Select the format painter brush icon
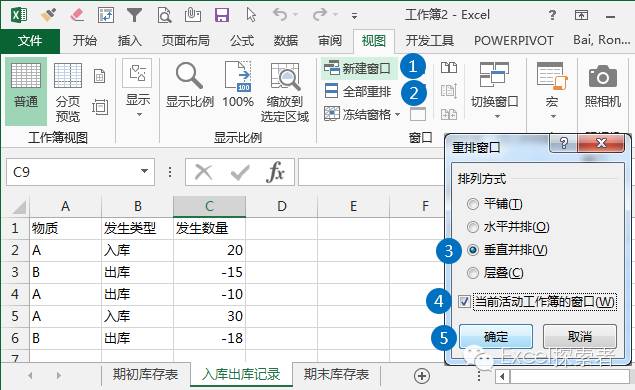 click(x=49, y=15)
